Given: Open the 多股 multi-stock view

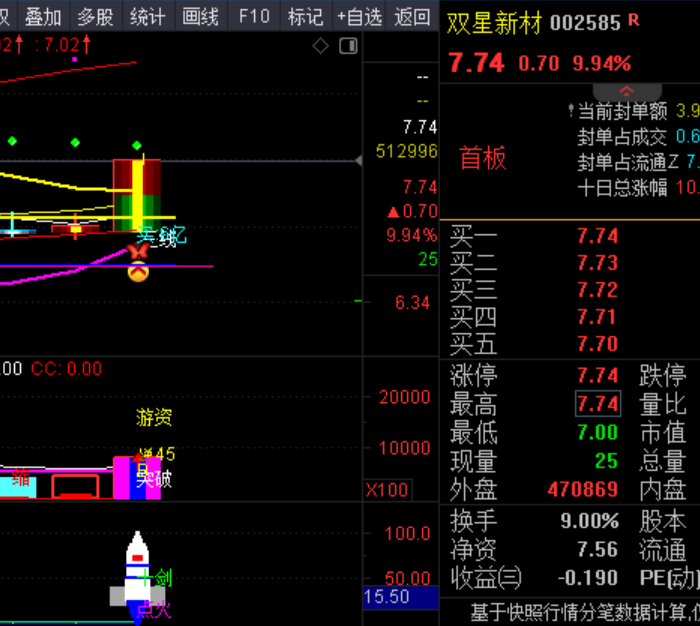Looking at the screenshot, I should [96, 17].
